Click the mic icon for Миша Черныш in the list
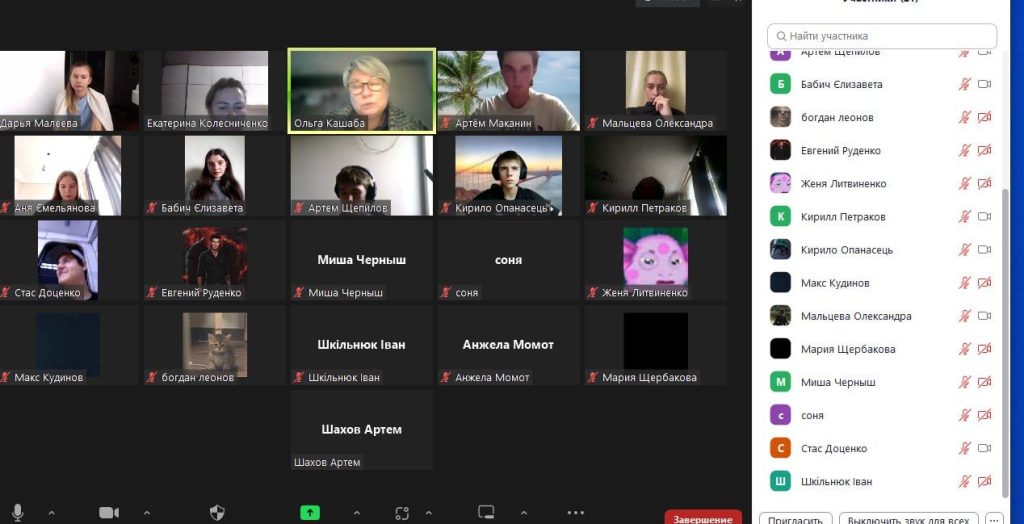Viewport: 1024px width, 524px height. pos(965,382)
